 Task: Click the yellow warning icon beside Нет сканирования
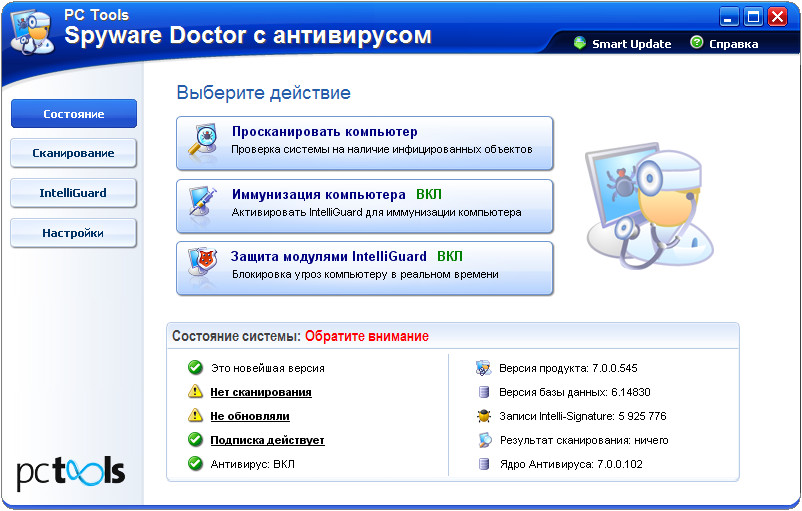click(195, 392)
